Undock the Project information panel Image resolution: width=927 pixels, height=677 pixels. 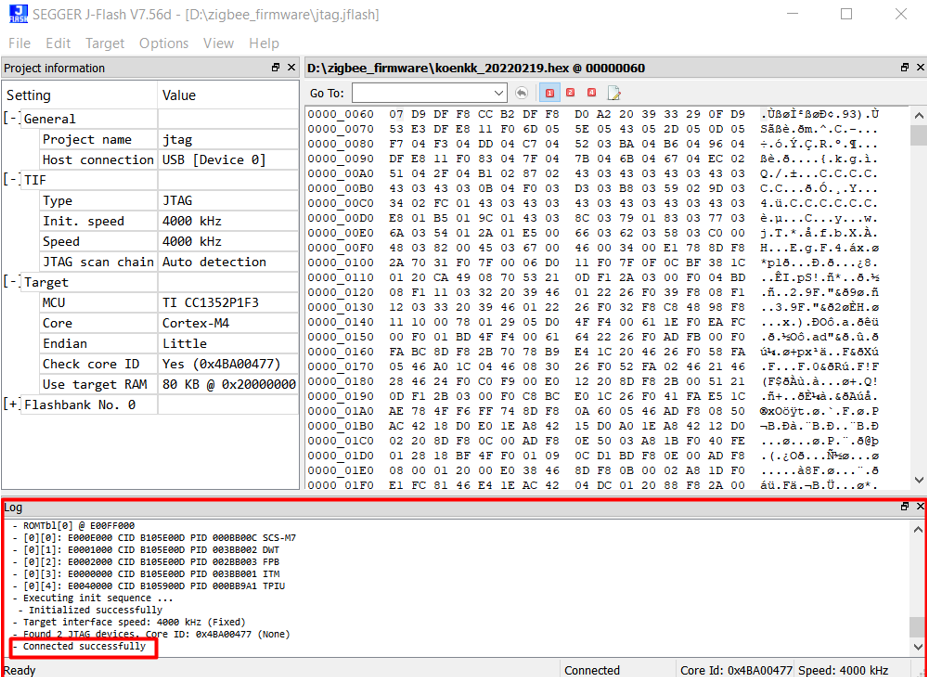[x=275, y=68]
